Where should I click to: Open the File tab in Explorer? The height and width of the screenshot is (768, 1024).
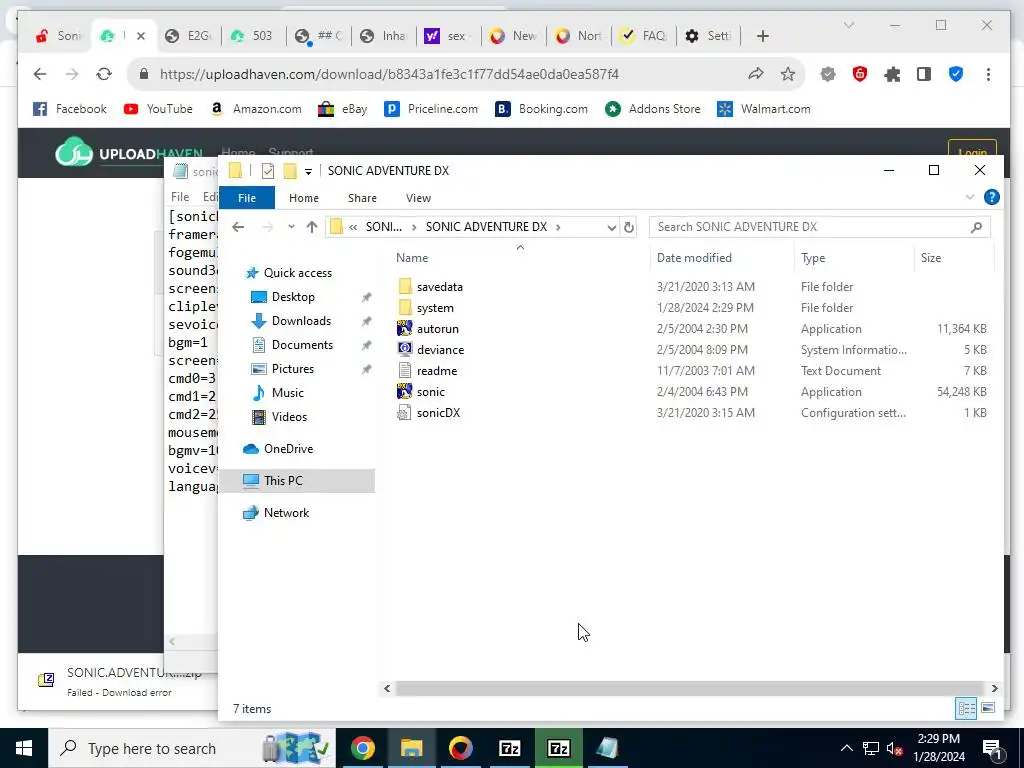247,198
